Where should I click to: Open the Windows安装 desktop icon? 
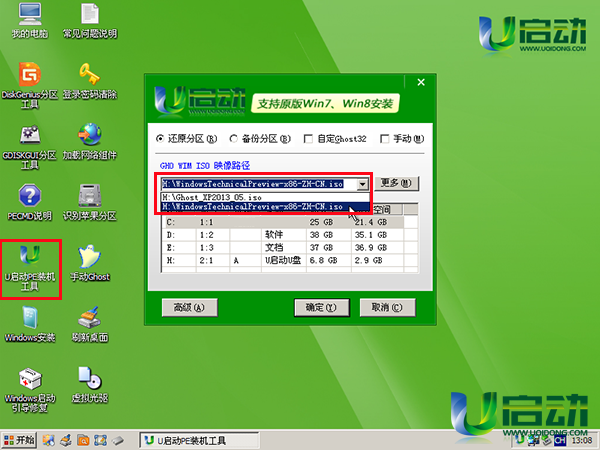point(30,324)
